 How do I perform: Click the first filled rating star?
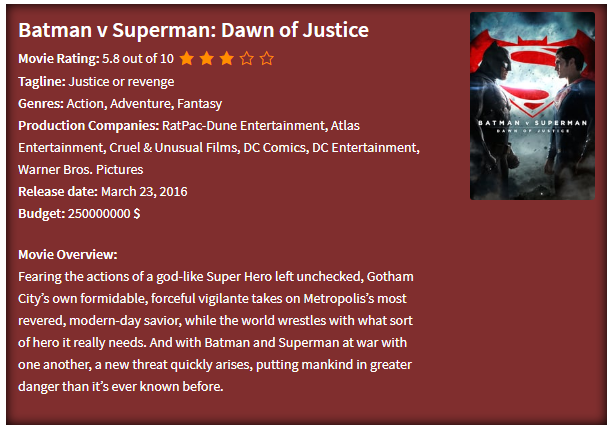187,59
